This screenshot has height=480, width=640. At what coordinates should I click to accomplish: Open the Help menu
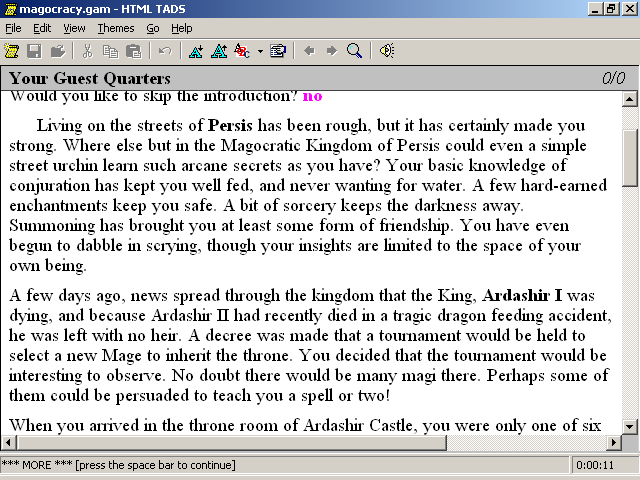point(182,28)
